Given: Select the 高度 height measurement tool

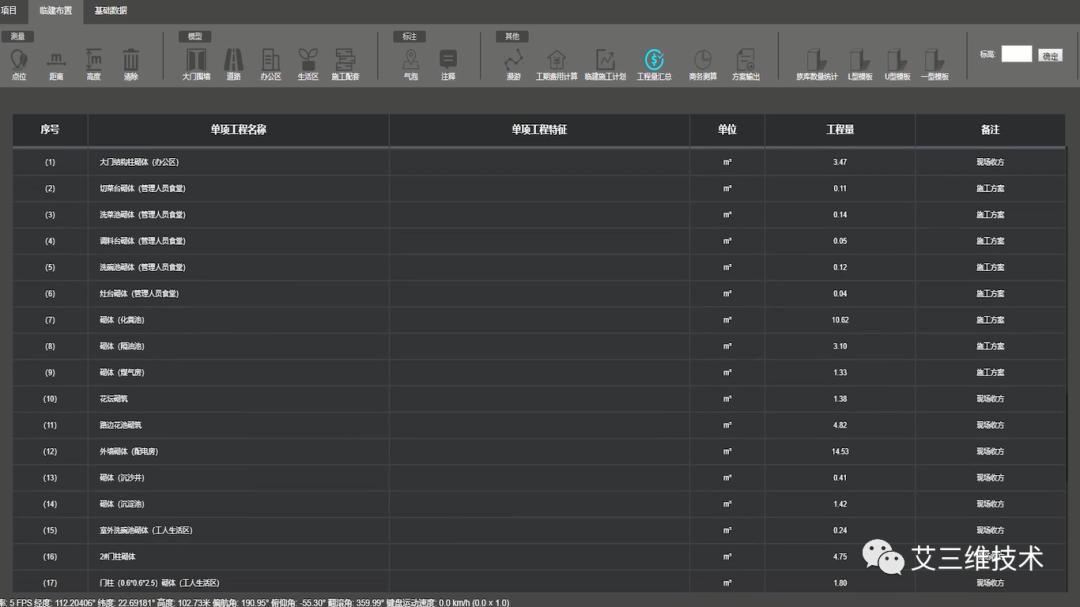Looking at the screenshot, I should pos(94,65).
